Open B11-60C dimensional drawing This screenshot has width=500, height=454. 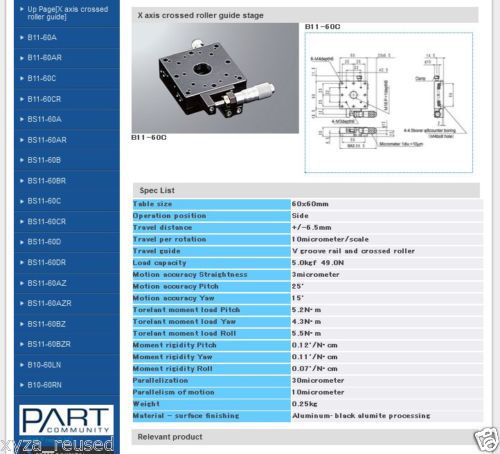pyautogui.click(x=389, y=103)
